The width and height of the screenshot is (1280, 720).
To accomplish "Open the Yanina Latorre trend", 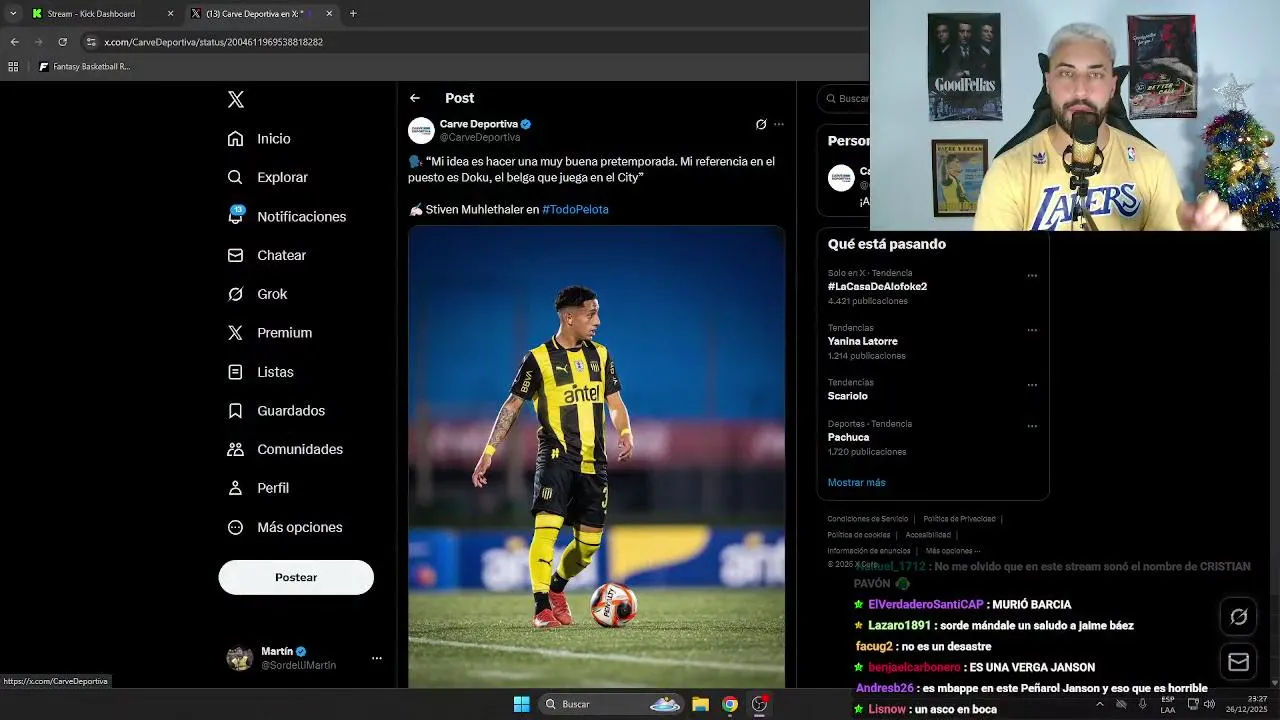I will (862, 341).
